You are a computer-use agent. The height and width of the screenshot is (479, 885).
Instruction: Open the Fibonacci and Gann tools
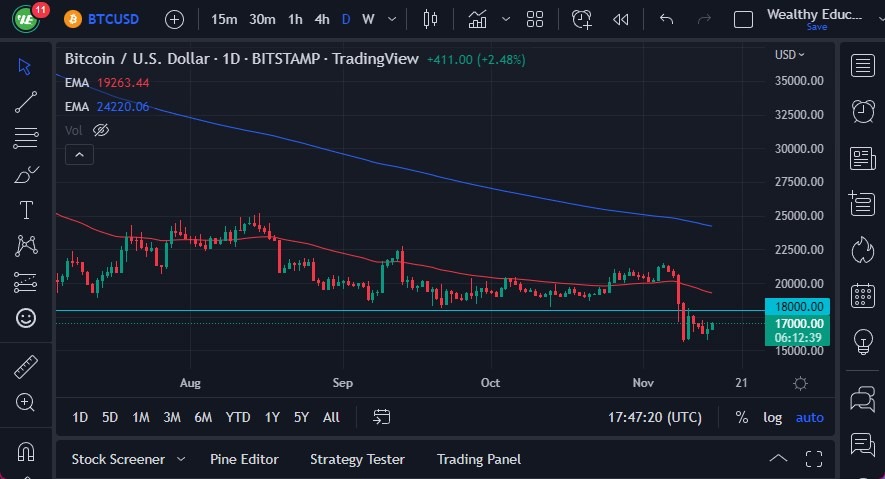coord(25,138)
